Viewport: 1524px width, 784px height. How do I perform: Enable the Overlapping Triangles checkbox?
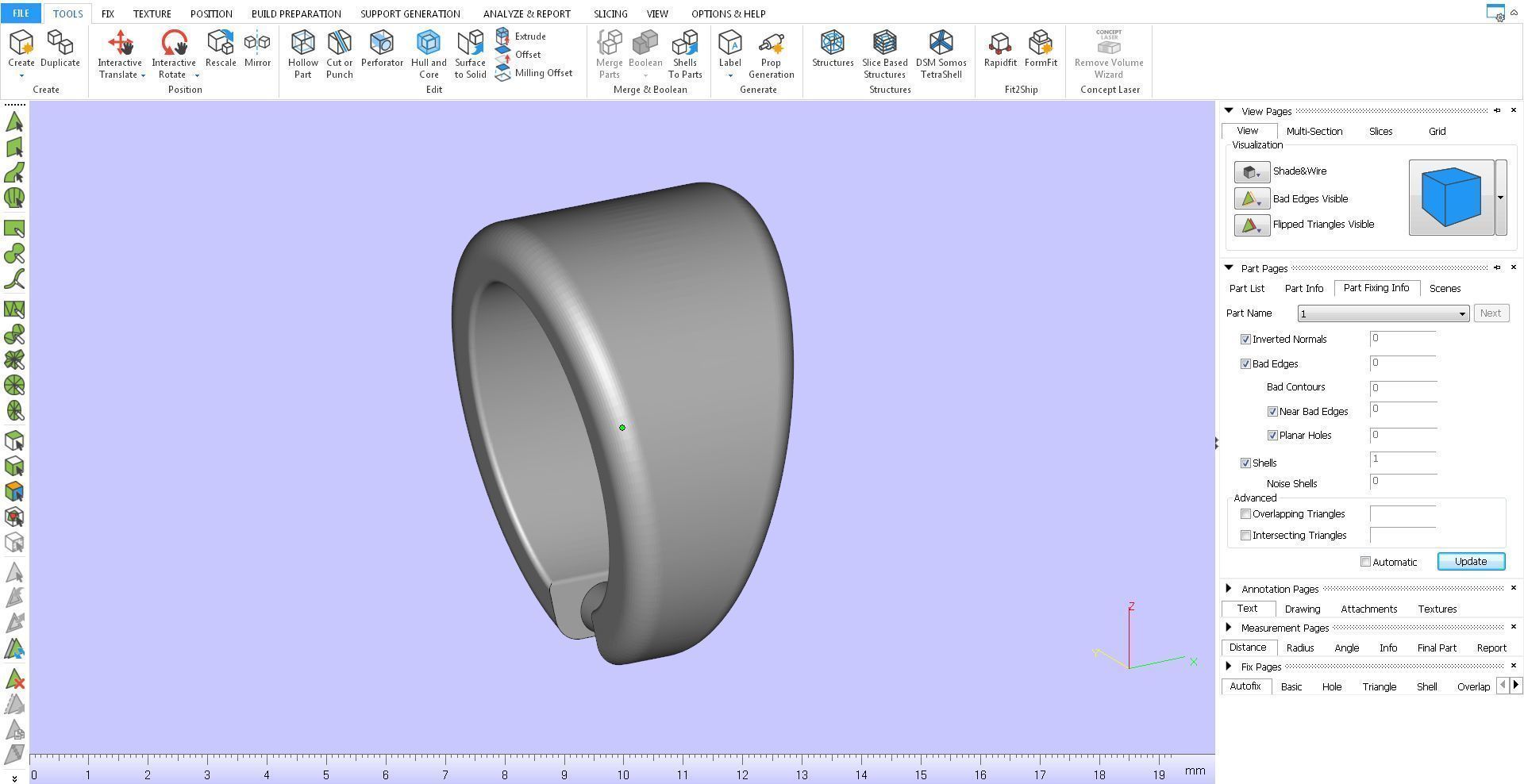point(1245,514)
